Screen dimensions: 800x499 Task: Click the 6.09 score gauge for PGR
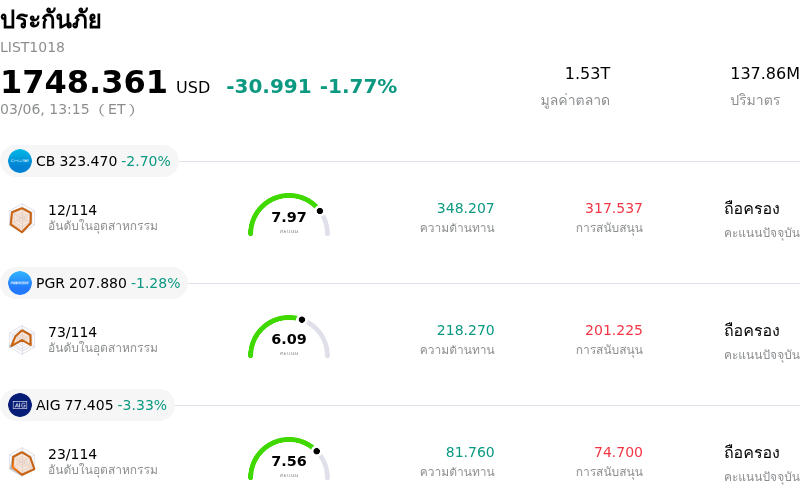pyautogui.click(x=289, y=339)
